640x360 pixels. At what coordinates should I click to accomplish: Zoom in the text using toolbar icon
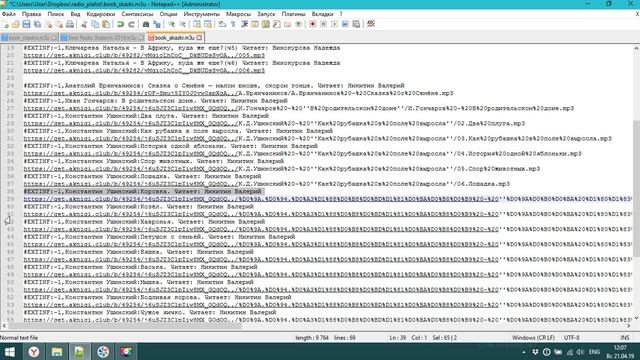[171, 24]
